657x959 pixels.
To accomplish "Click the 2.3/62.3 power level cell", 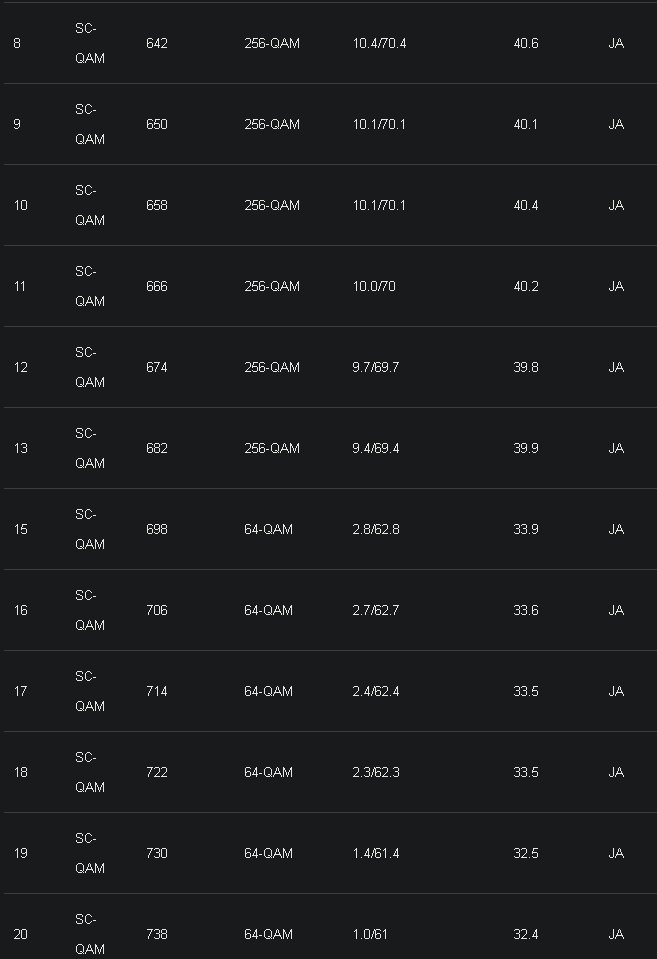I will 376,773.
